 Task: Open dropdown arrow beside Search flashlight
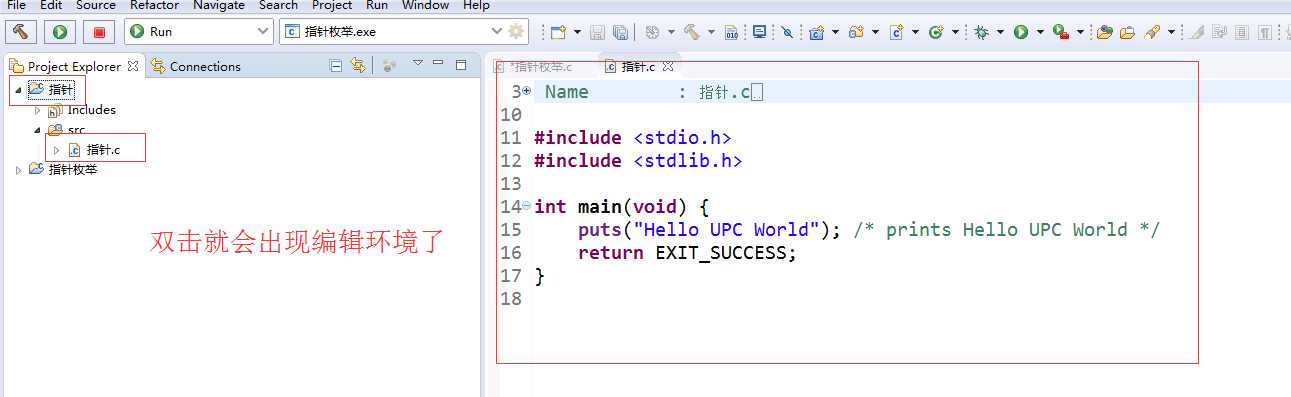click(x=1171, y=32)
